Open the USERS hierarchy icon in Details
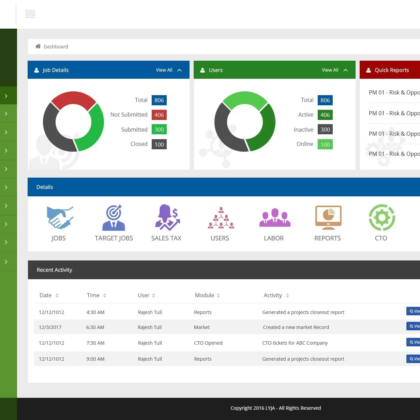The width and height of the screenshot is (420, 420). click(221, 218)
